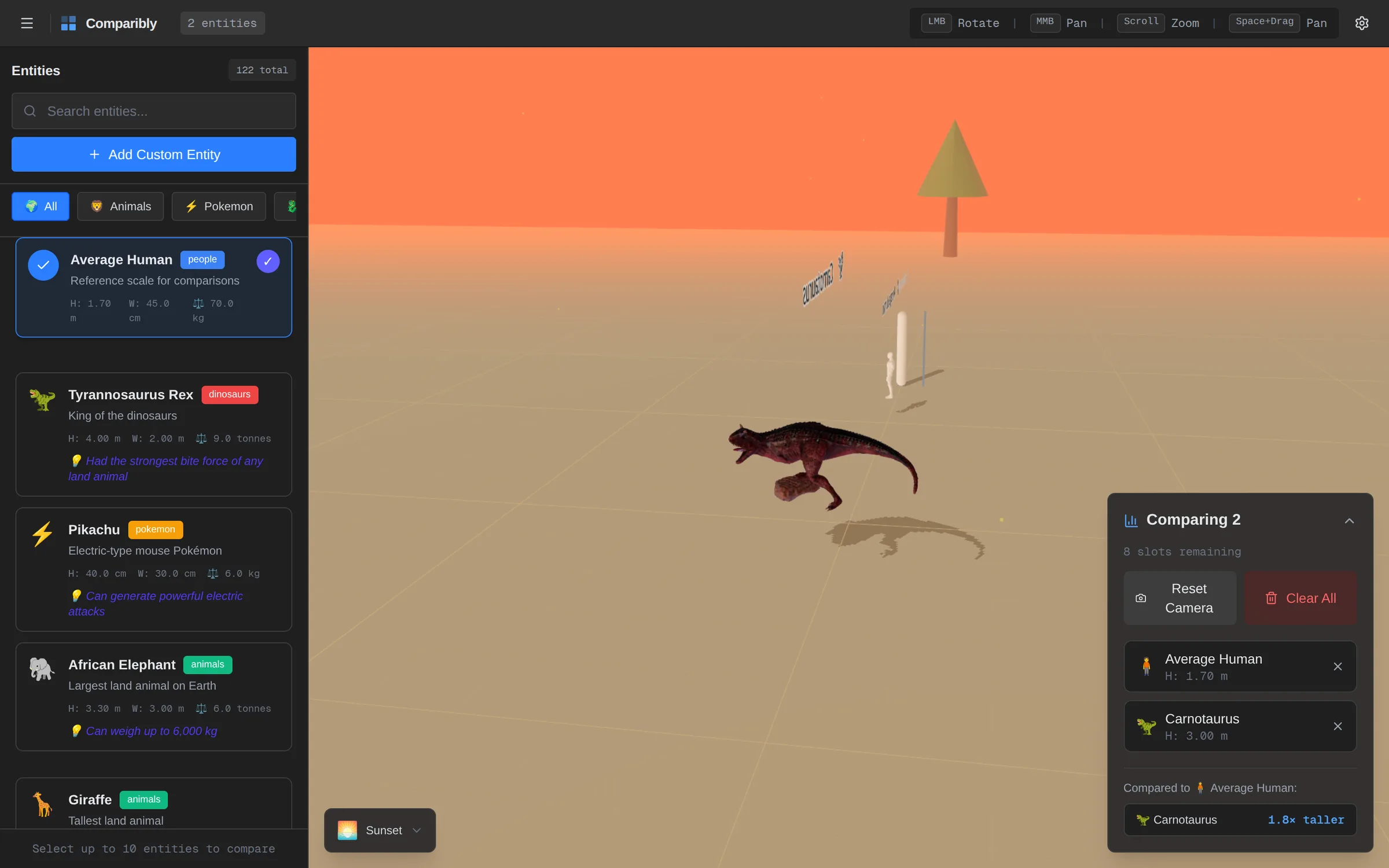
Task: Remove Average Human from comparison
Action: 1337,667
